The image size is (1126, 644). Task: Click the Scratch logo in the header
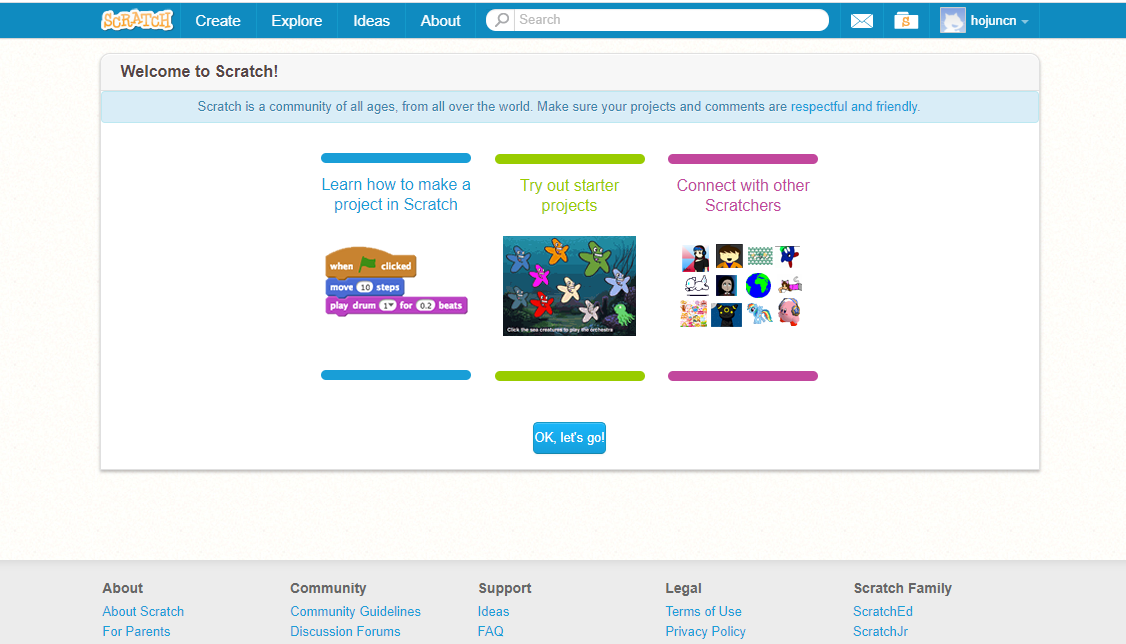(137, 20)
